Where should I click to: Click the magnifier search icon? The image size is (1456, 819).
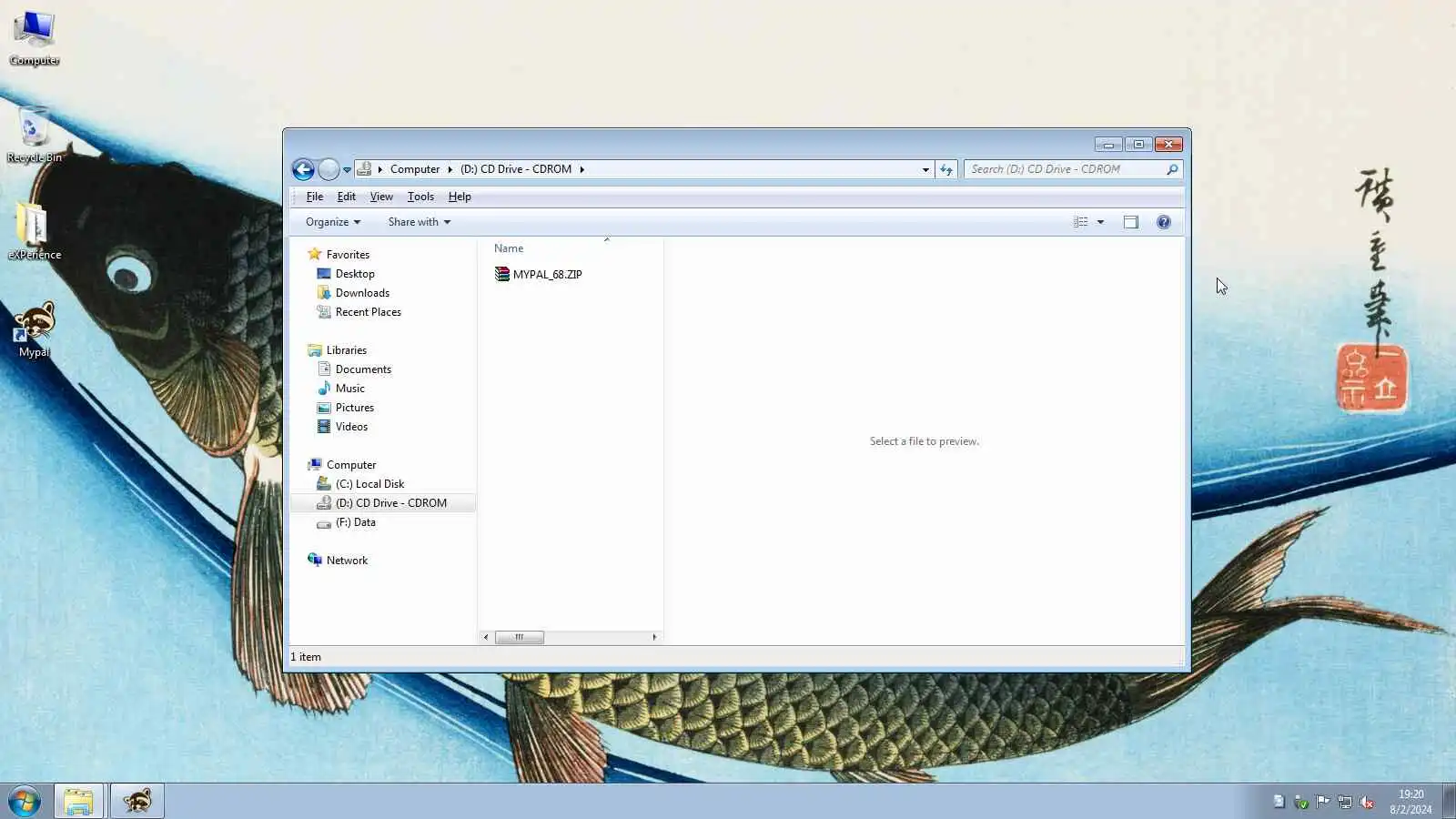click(x=1172, y=169)
